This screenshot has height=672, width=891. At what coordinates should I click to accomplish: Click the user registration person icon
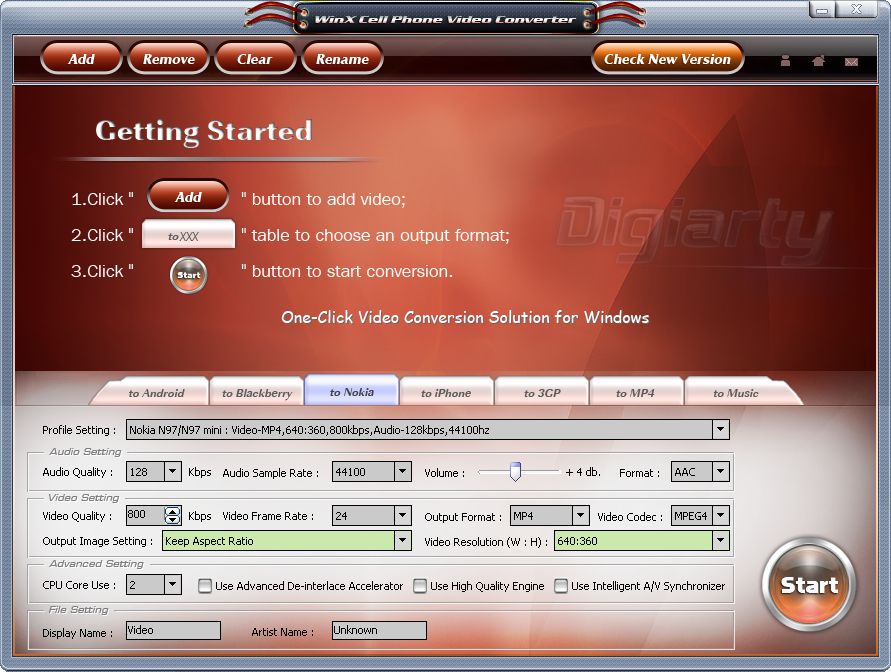[x=785, y=60]
